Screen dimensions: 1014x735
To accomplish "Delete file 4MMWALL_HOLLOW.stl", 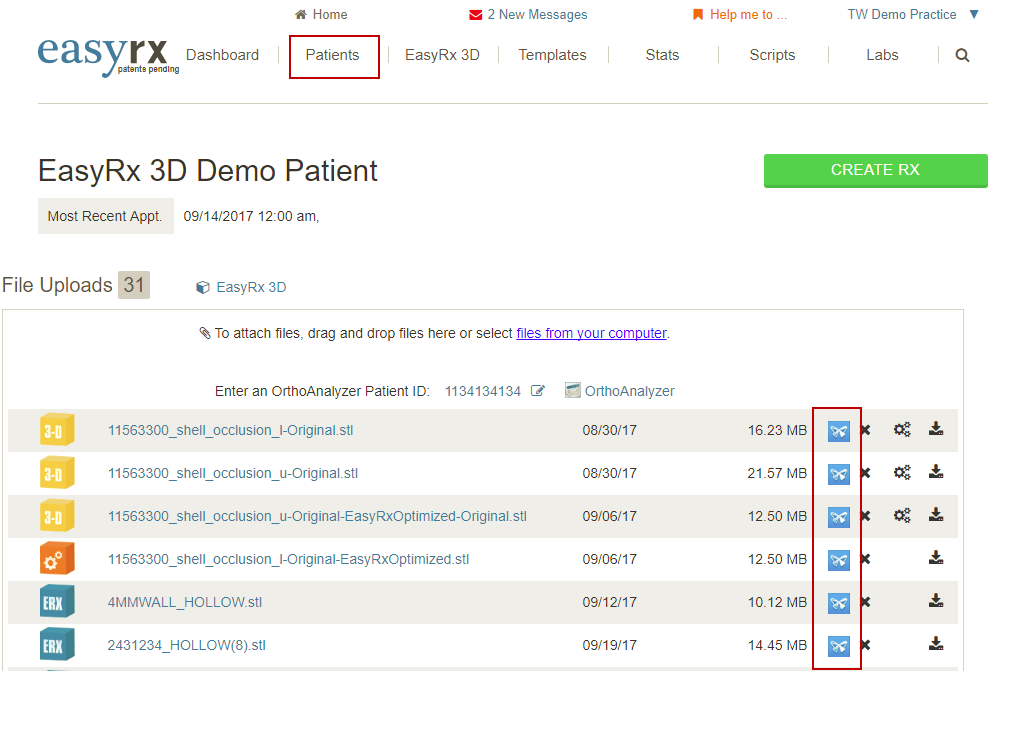I will point(866,602).
